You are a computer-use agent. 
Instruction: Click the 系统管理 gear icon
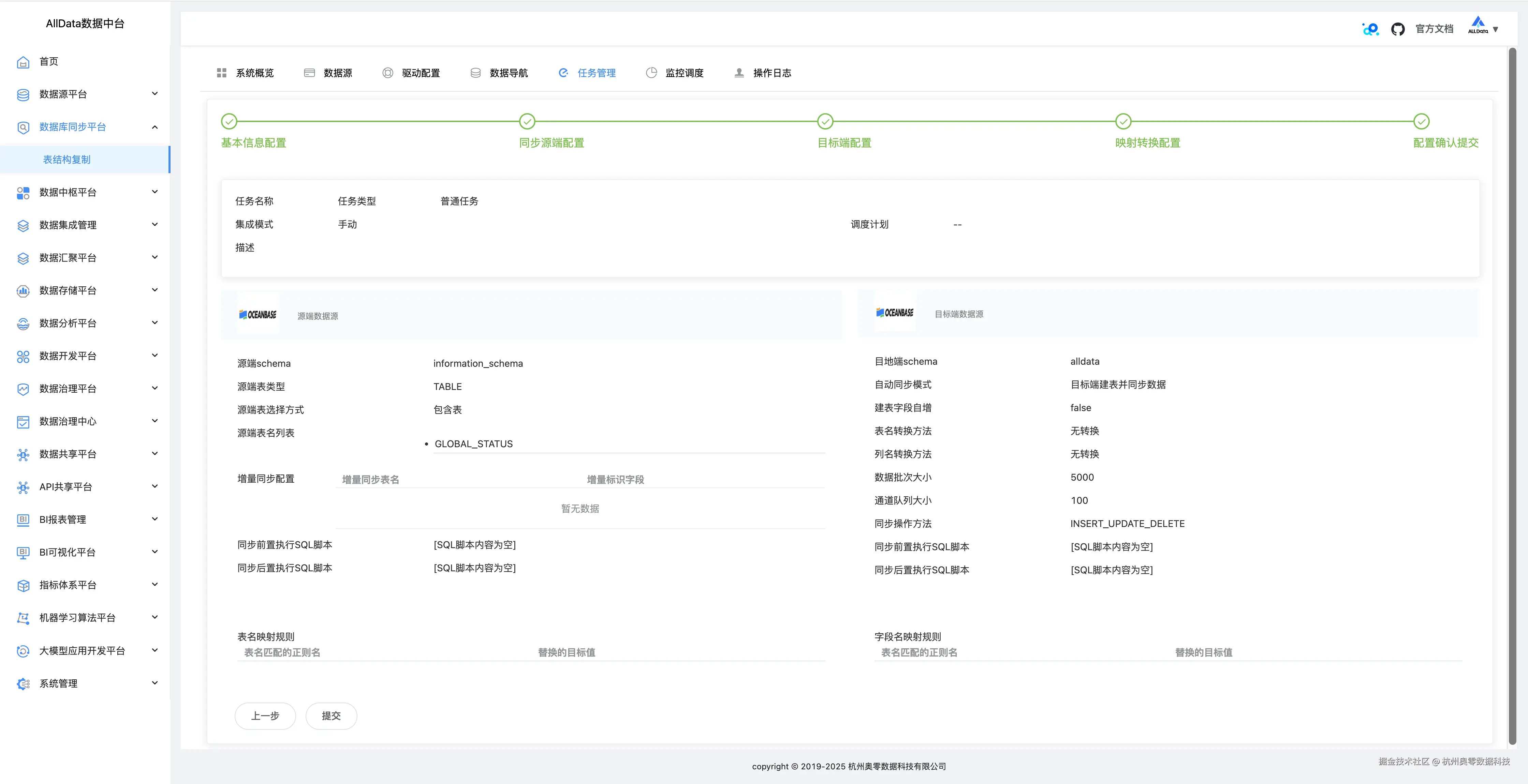point(23,684)
